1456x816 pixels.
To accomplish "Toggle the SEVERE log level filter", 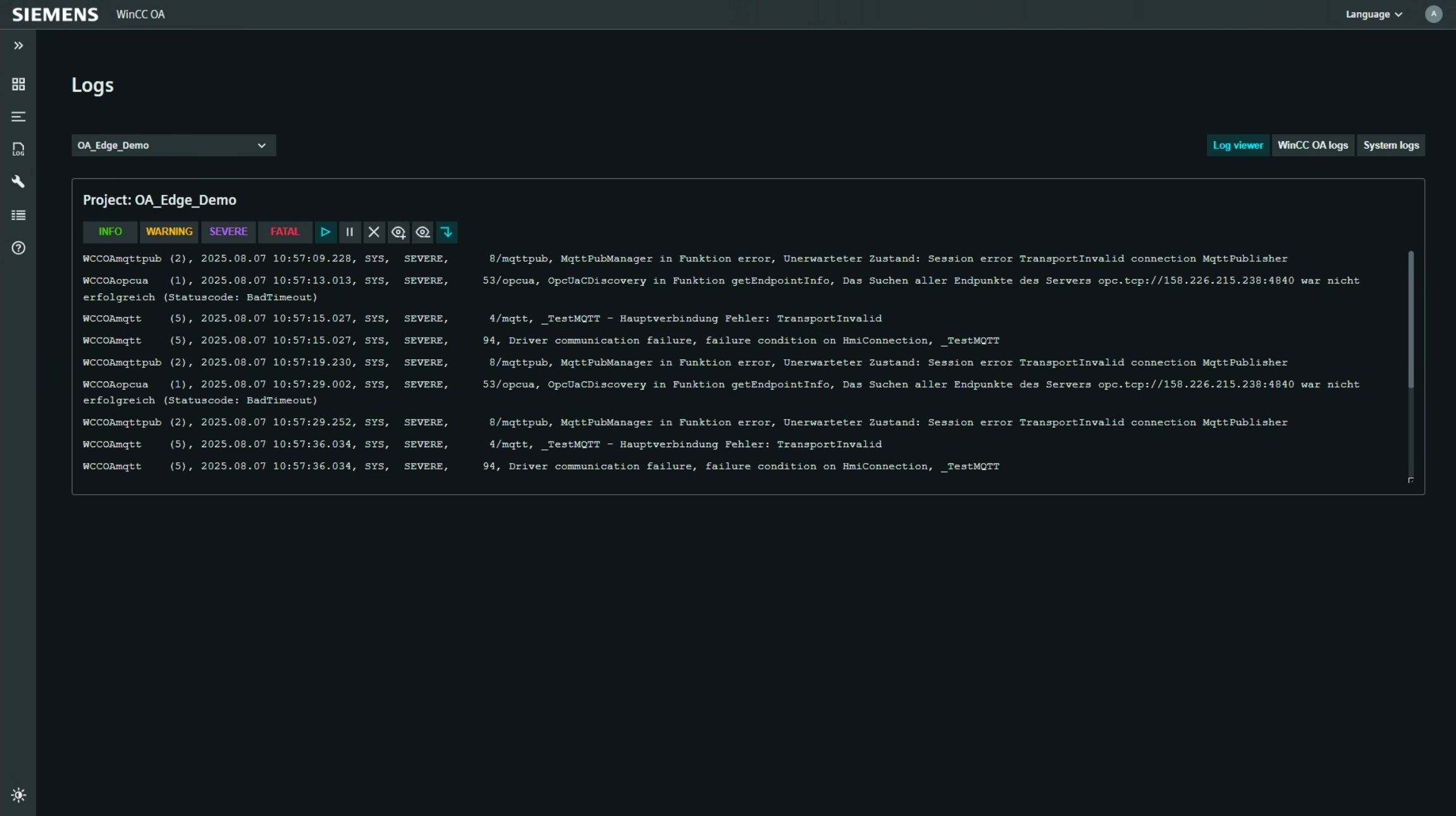I will [228, 232].
